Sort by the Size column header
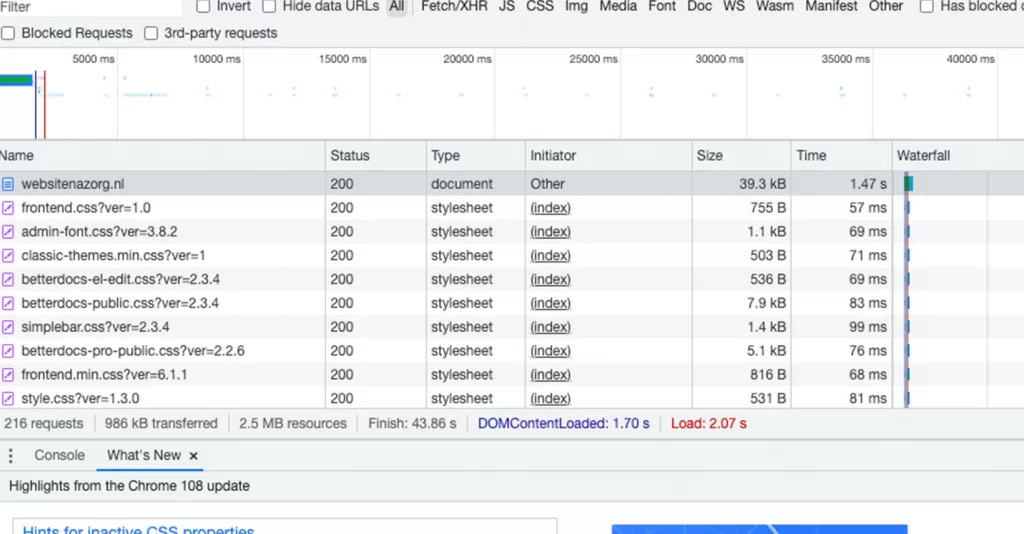Screen dimensions: 1024x534 point(741,156)
